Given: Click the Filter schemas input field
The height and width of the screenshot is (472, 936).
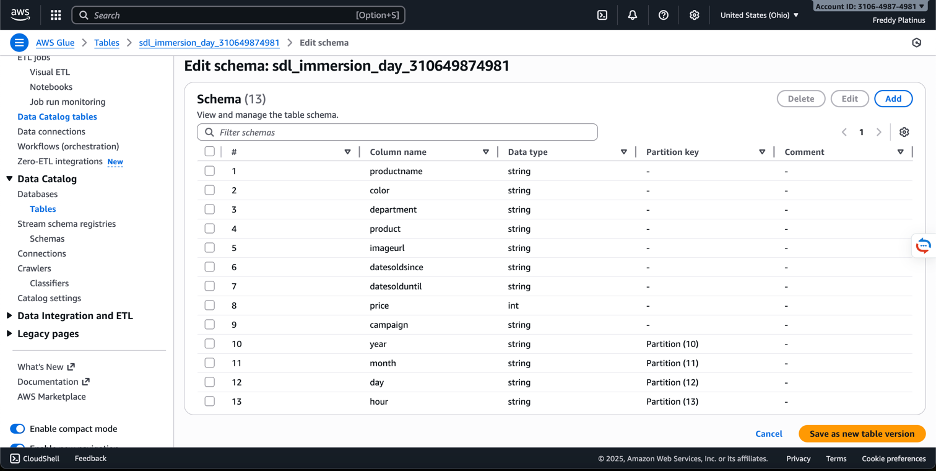Looking at the screenshot, I should click(x=397, y=132).
